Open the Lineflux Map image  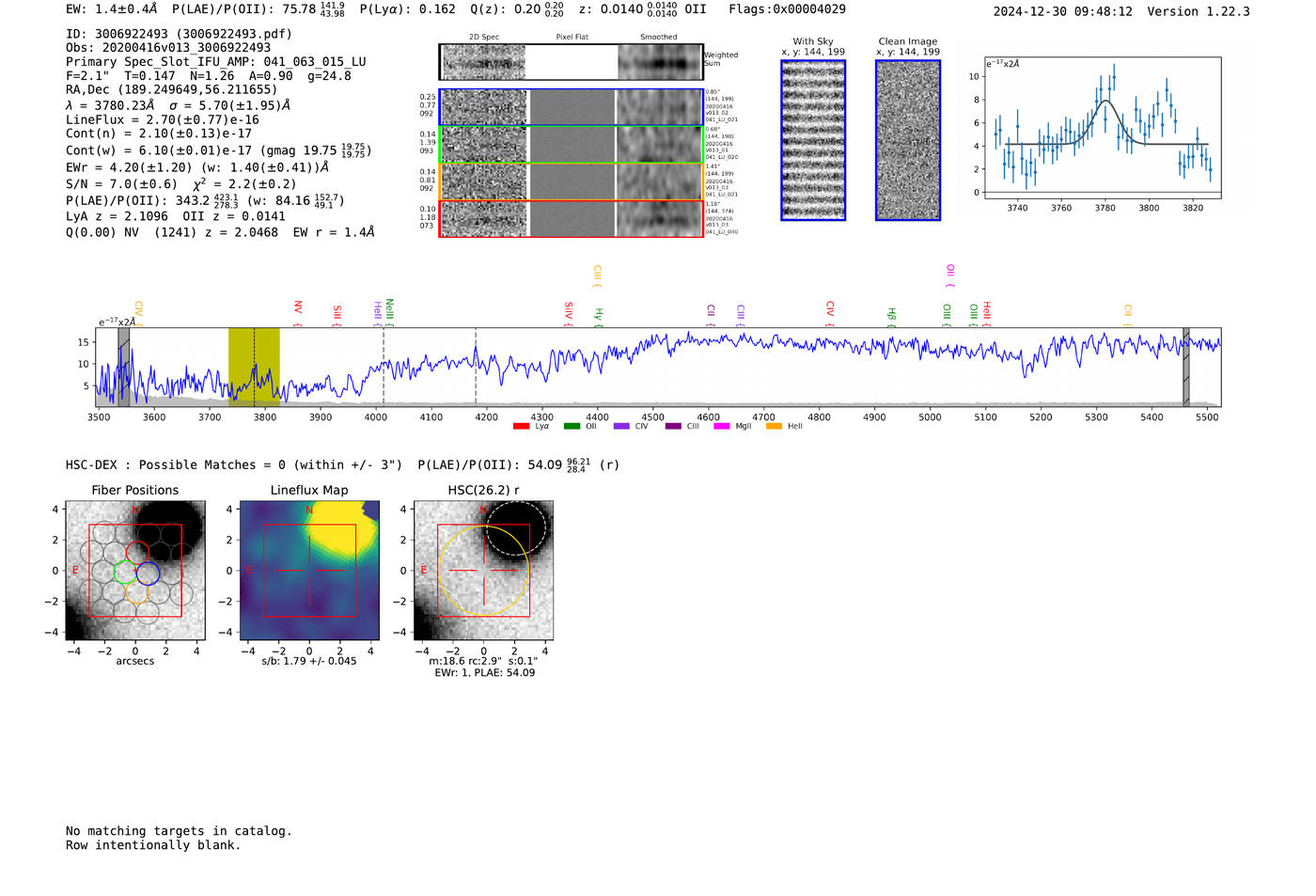309,571
